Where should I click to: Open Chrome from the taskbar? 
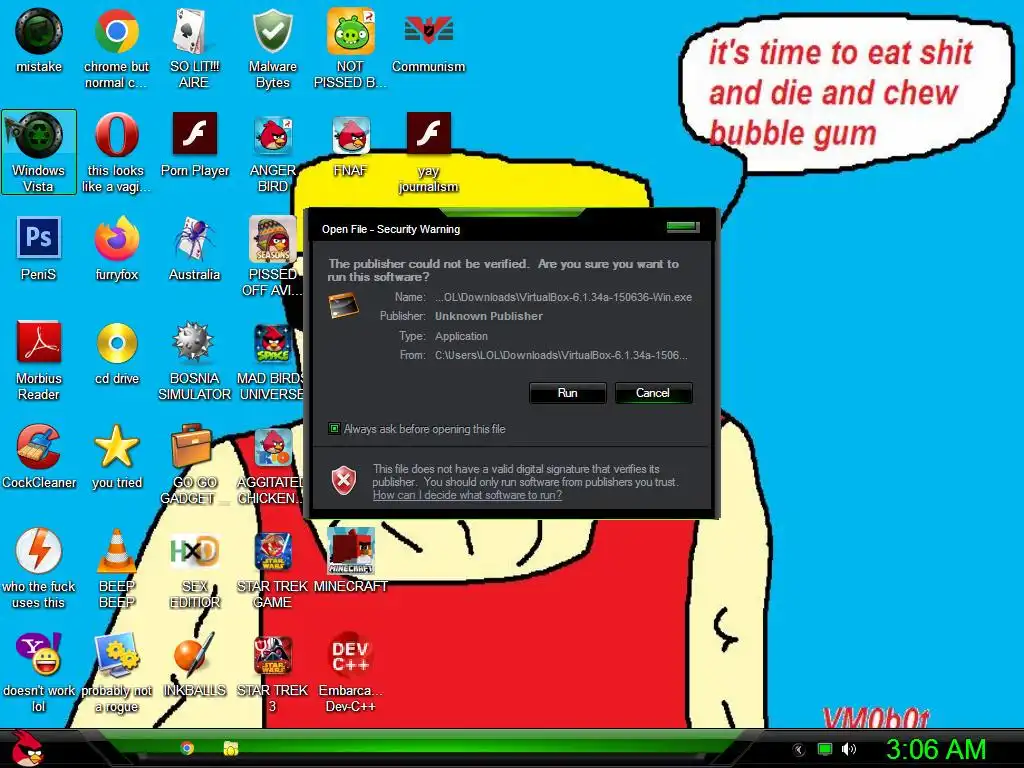[x=187, y=748]
